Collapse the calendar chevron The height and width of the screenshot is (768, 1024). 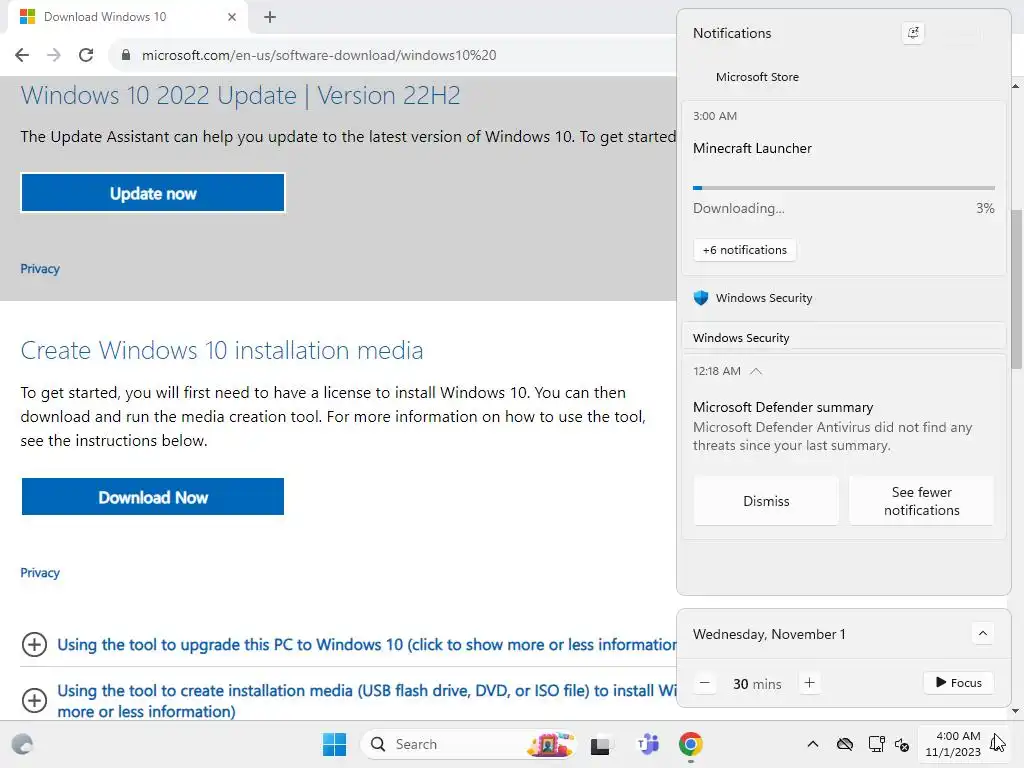(x=982, y=633)
